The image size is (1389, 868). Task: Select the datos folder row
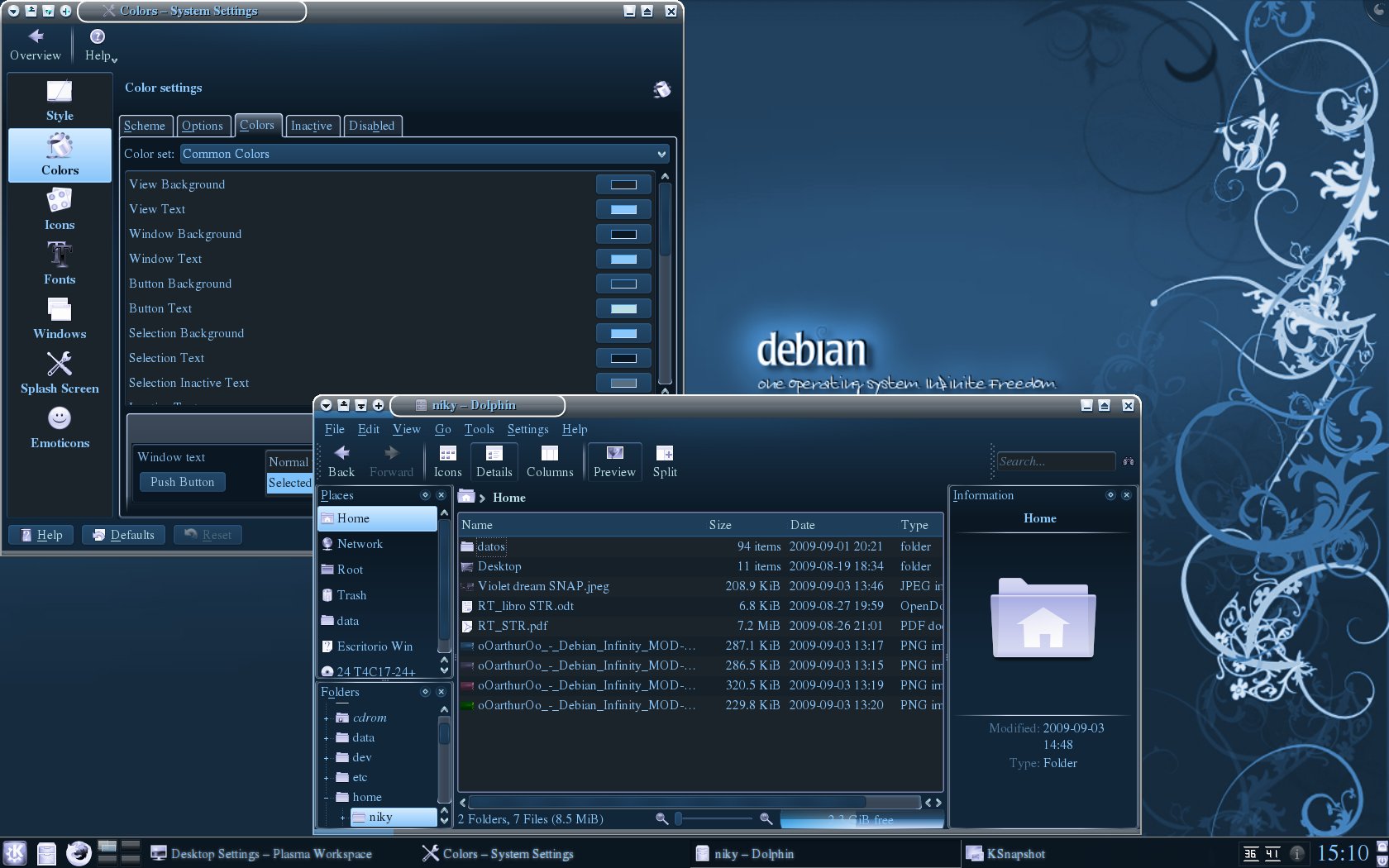pos(700,546)
